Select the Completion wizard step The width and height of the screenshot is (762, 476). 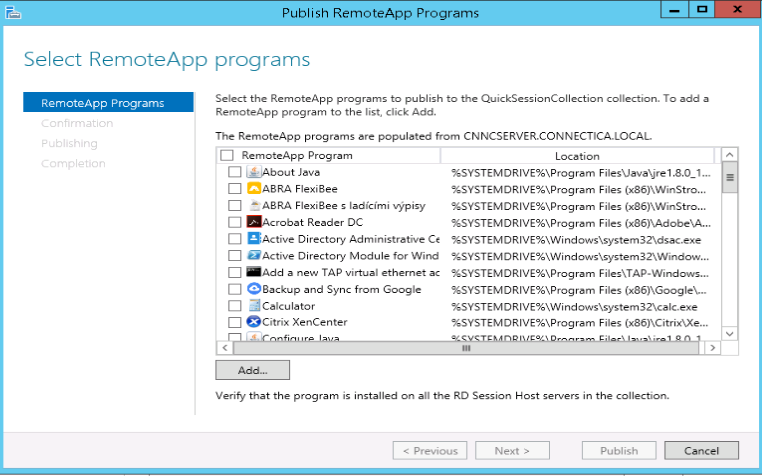click(73, 163)
